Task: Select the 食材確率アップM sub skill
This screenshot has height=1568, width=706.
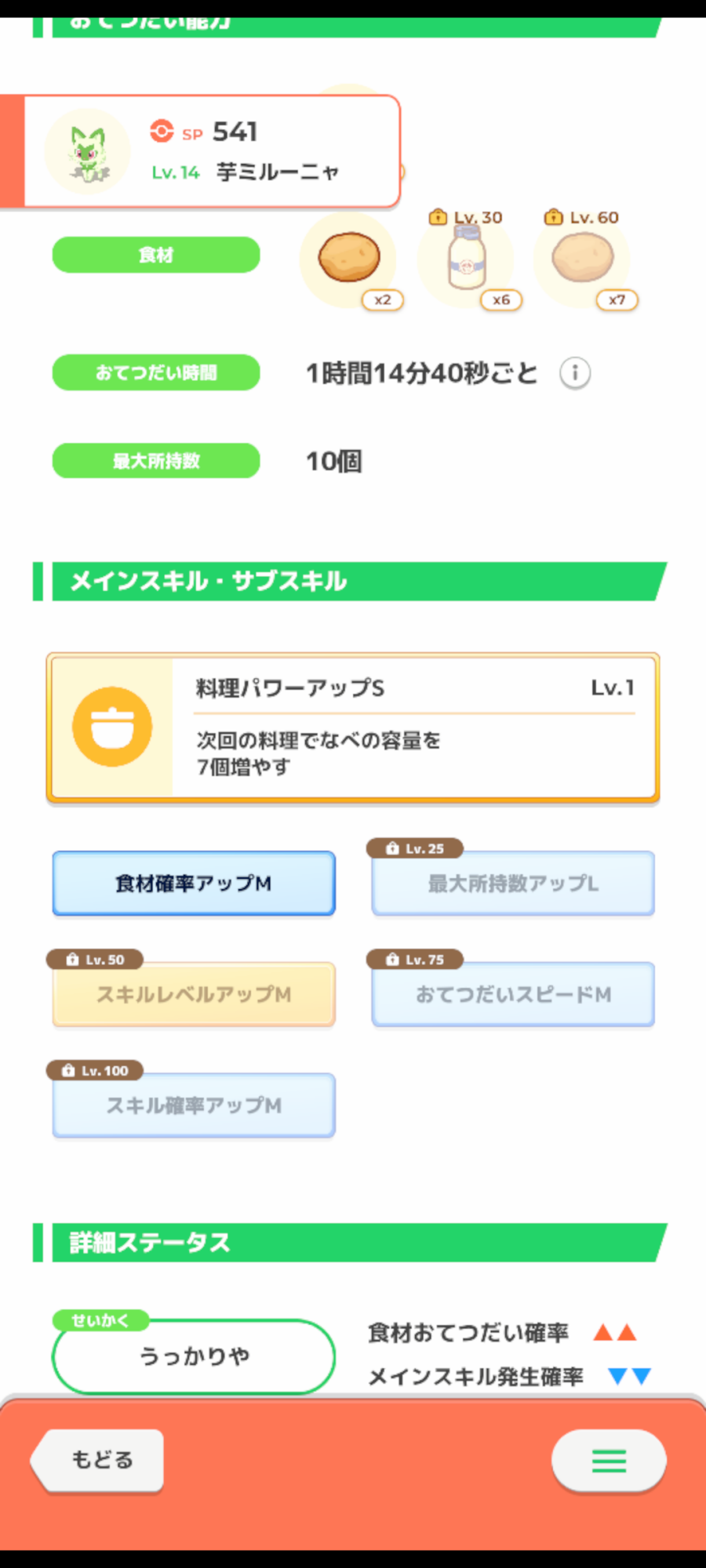Action: click(194, 884)
